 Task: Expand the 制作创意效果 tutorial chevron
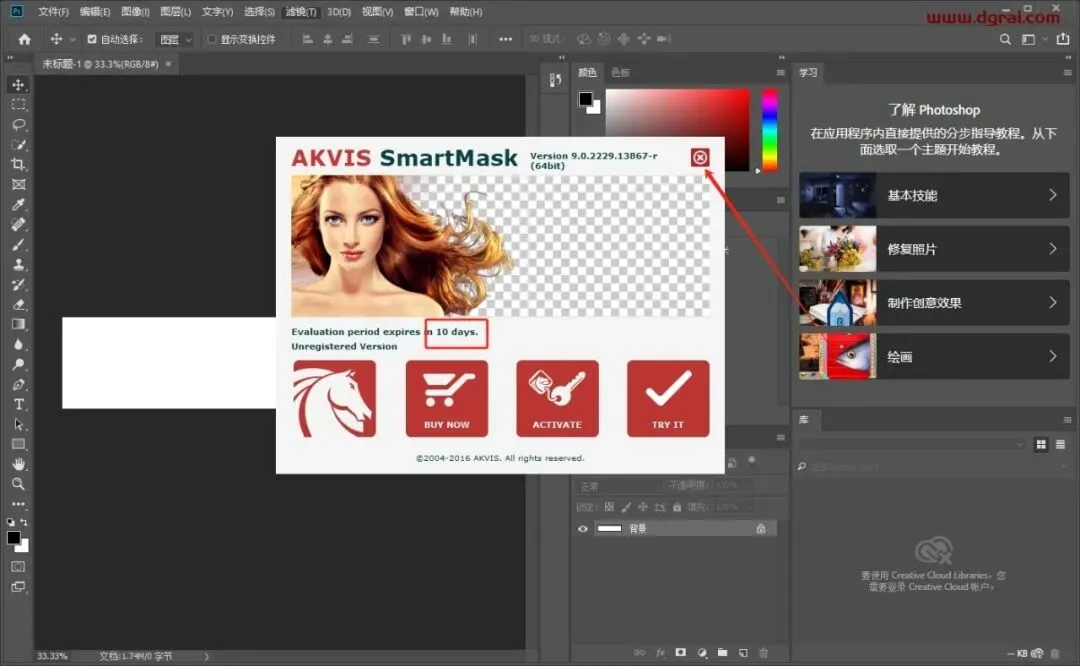coord(1052,302)
